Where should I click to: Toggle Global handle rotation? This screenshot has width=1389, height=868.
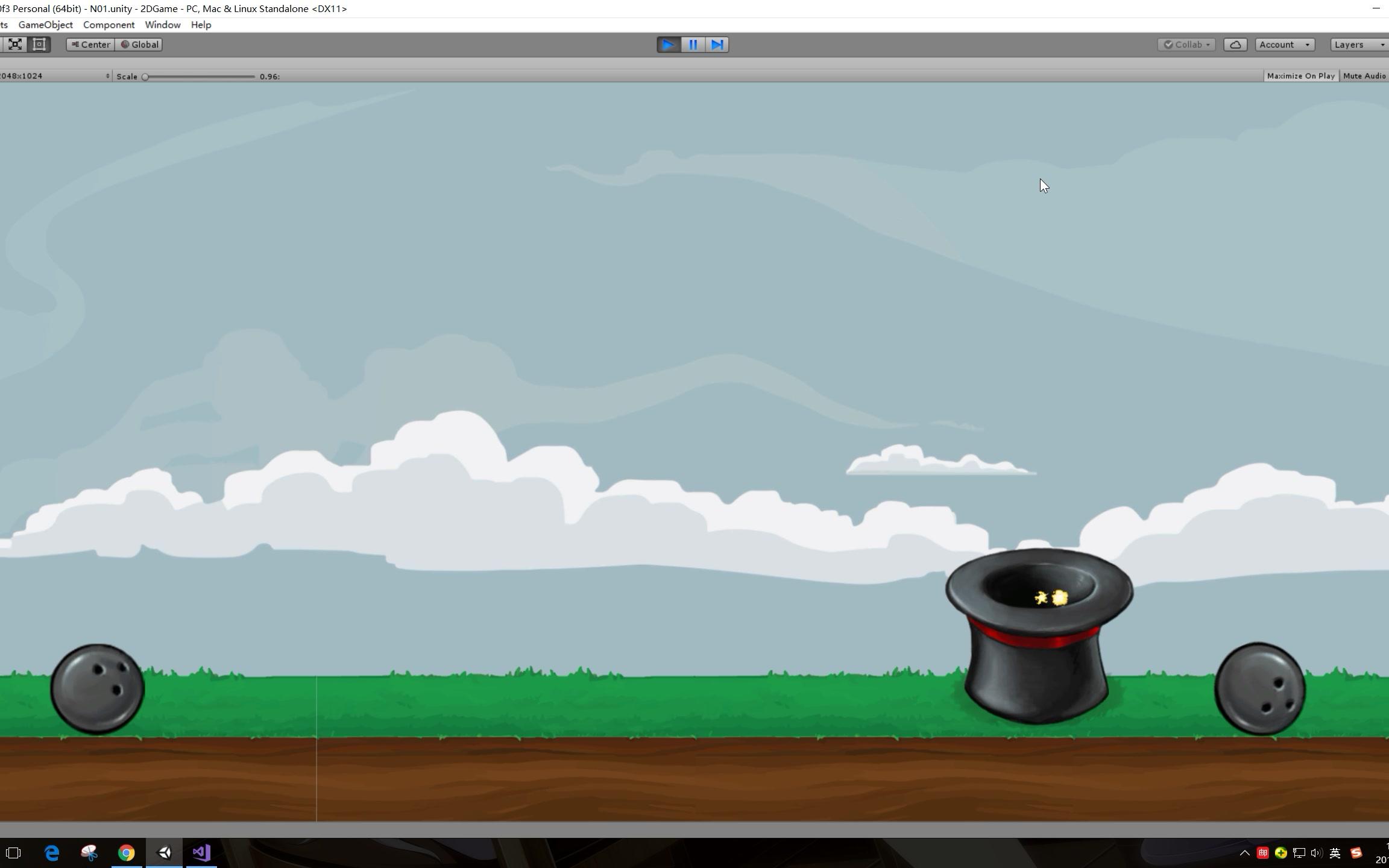coord(139,45)
